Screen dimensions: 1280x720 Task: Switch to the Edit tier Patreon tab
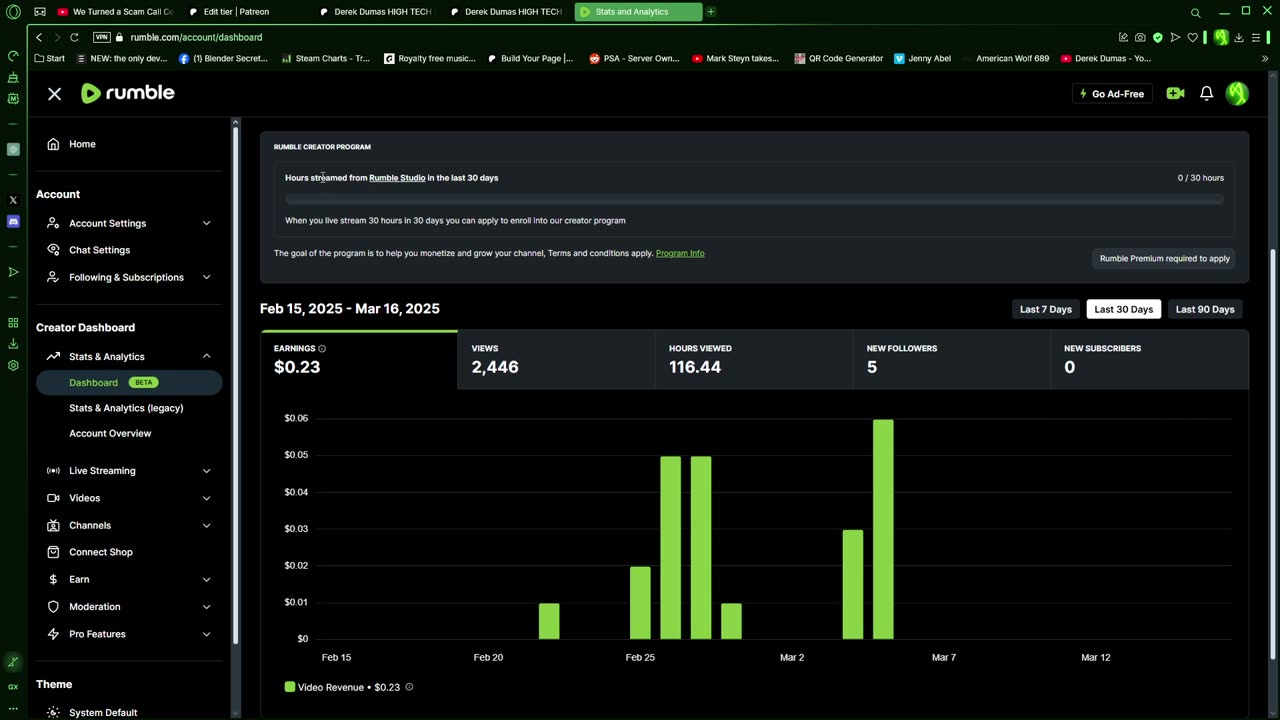236,12
